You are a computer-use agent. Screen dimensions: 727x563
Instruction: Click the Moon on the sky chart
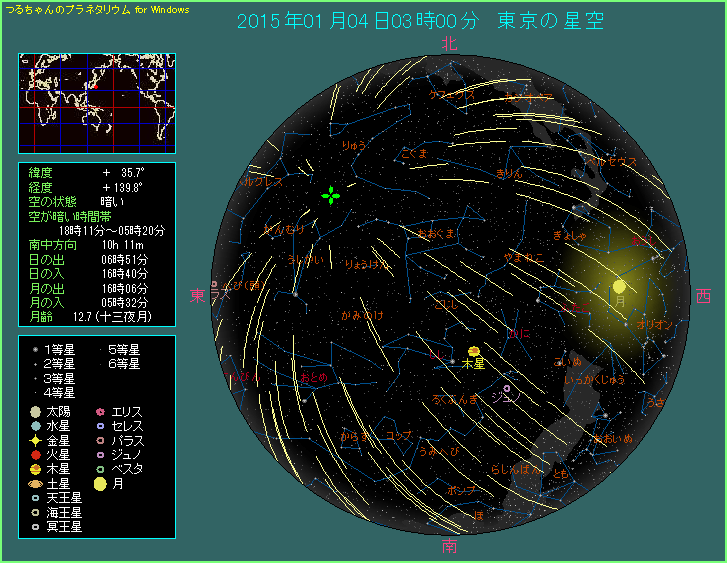click(x=619, y=287)
